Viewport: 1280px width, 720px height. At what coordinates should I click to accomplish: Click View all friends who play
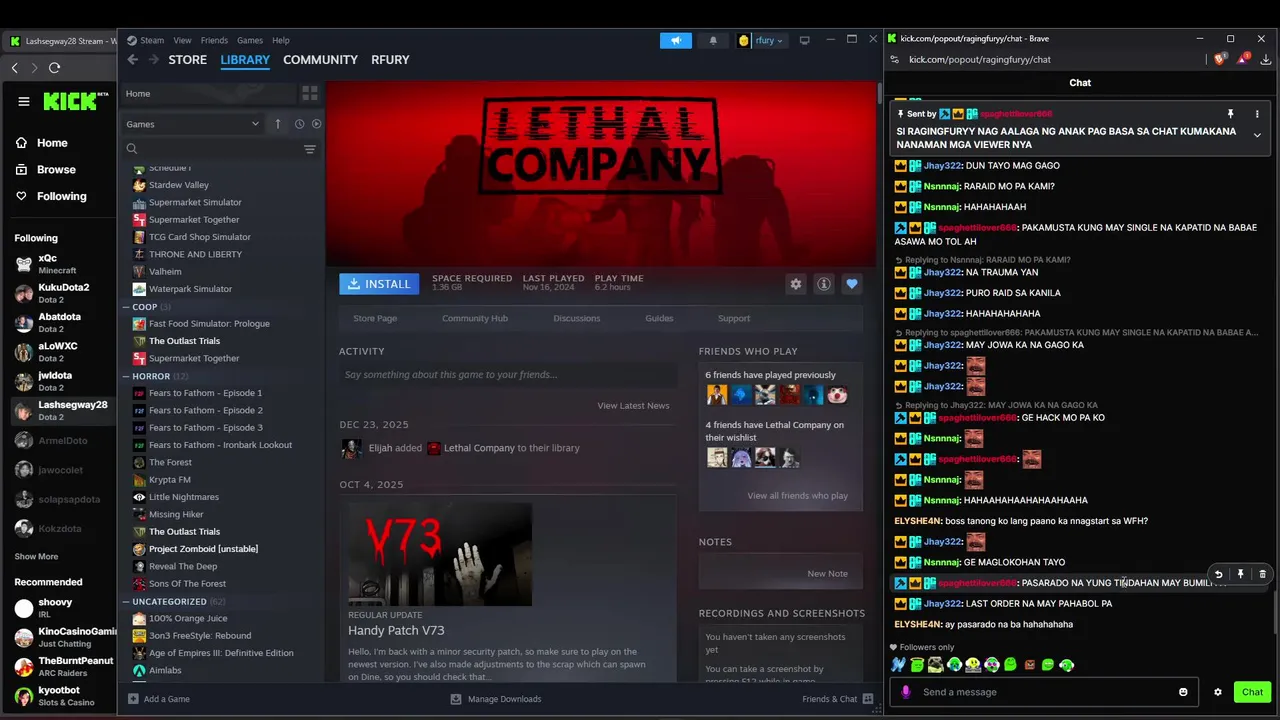coord(797,495)
